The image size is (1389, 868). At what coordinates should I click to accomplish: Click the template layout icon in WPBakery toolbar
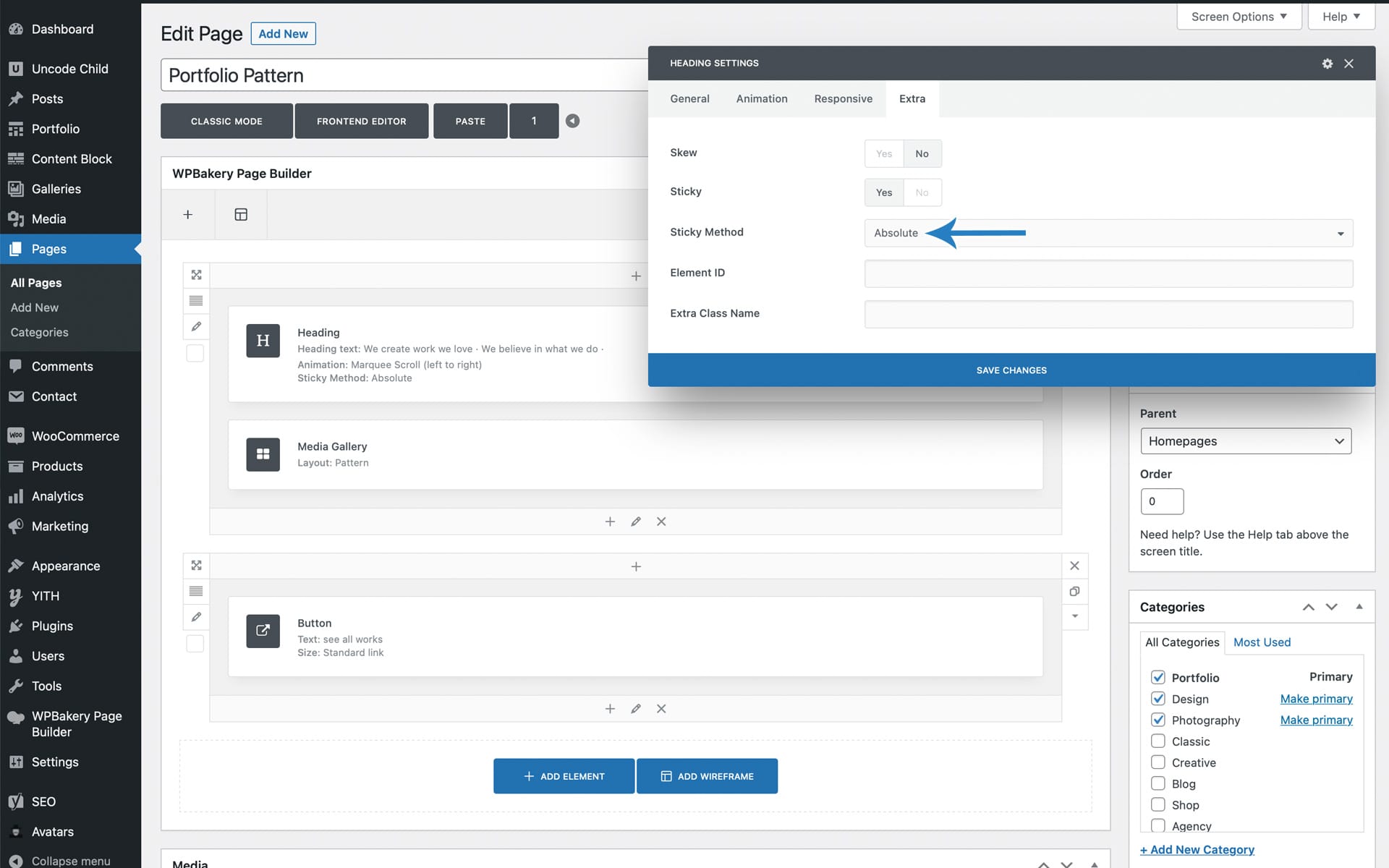point(241,215)
